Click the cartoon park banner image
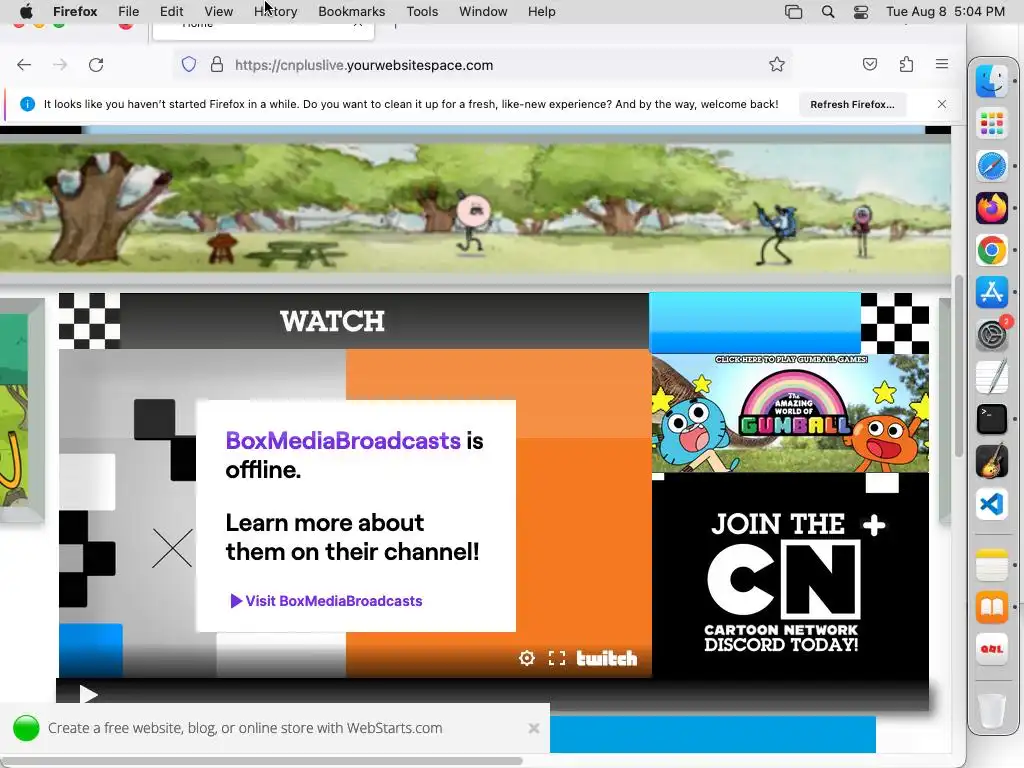This screenshot has height=768, width=1024. pyautogui.click(x=475, y=208)
